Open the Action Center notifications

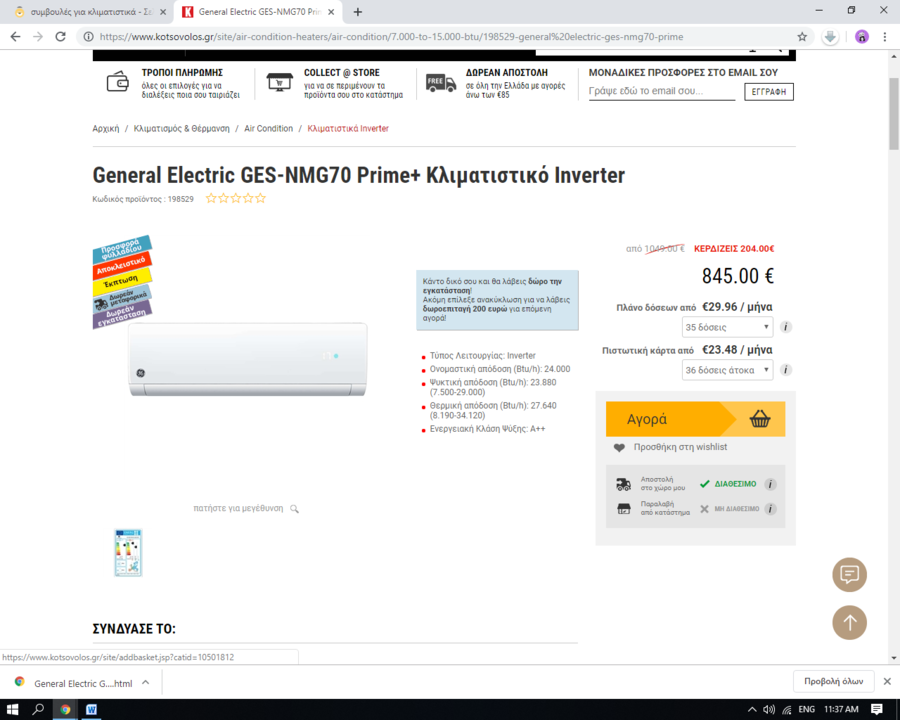click(876, 710)
